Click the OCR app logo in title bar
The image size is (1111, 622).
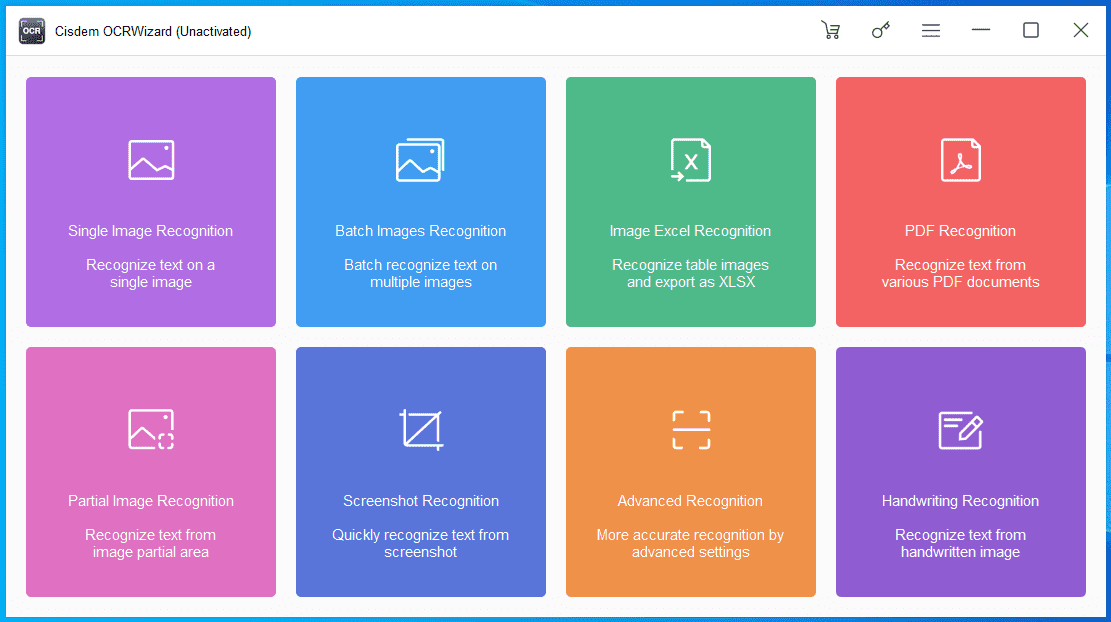(31, 31)
